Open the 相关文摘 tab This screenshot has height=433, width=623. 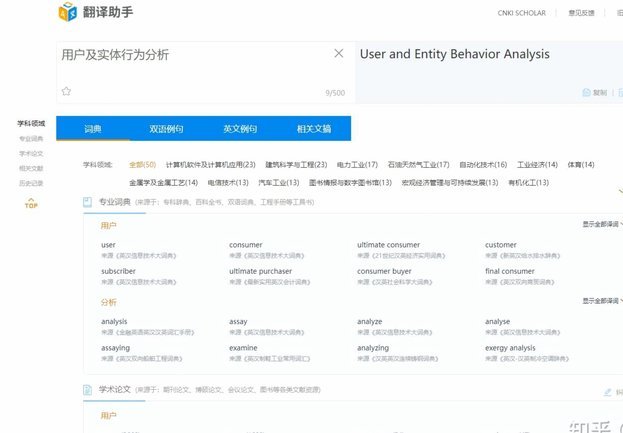point(314,129)
